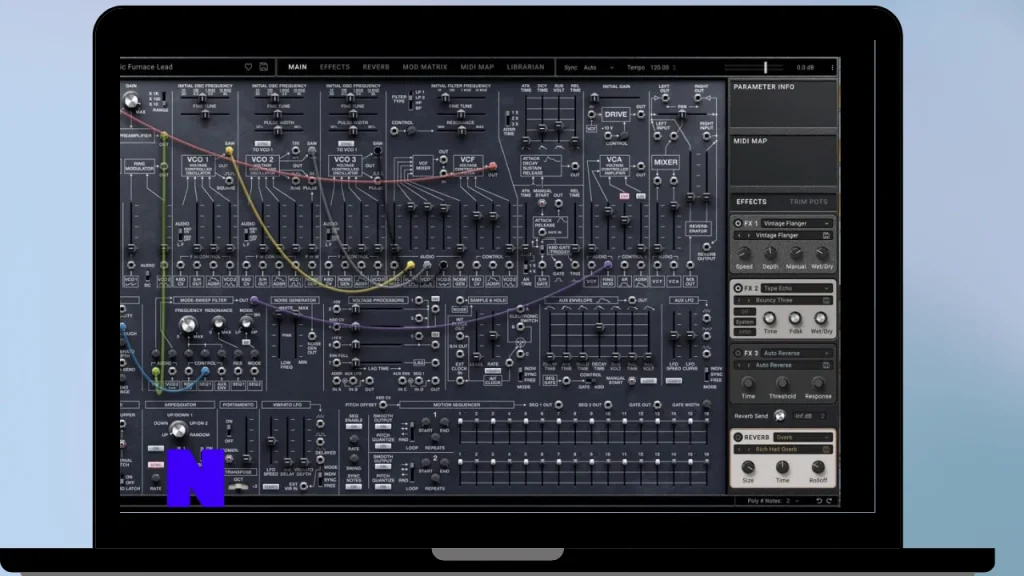This screenshot has height=576, width=1024.
Task: Go to previous Vintage Flanger preset
Action: (x=739, y=235)
